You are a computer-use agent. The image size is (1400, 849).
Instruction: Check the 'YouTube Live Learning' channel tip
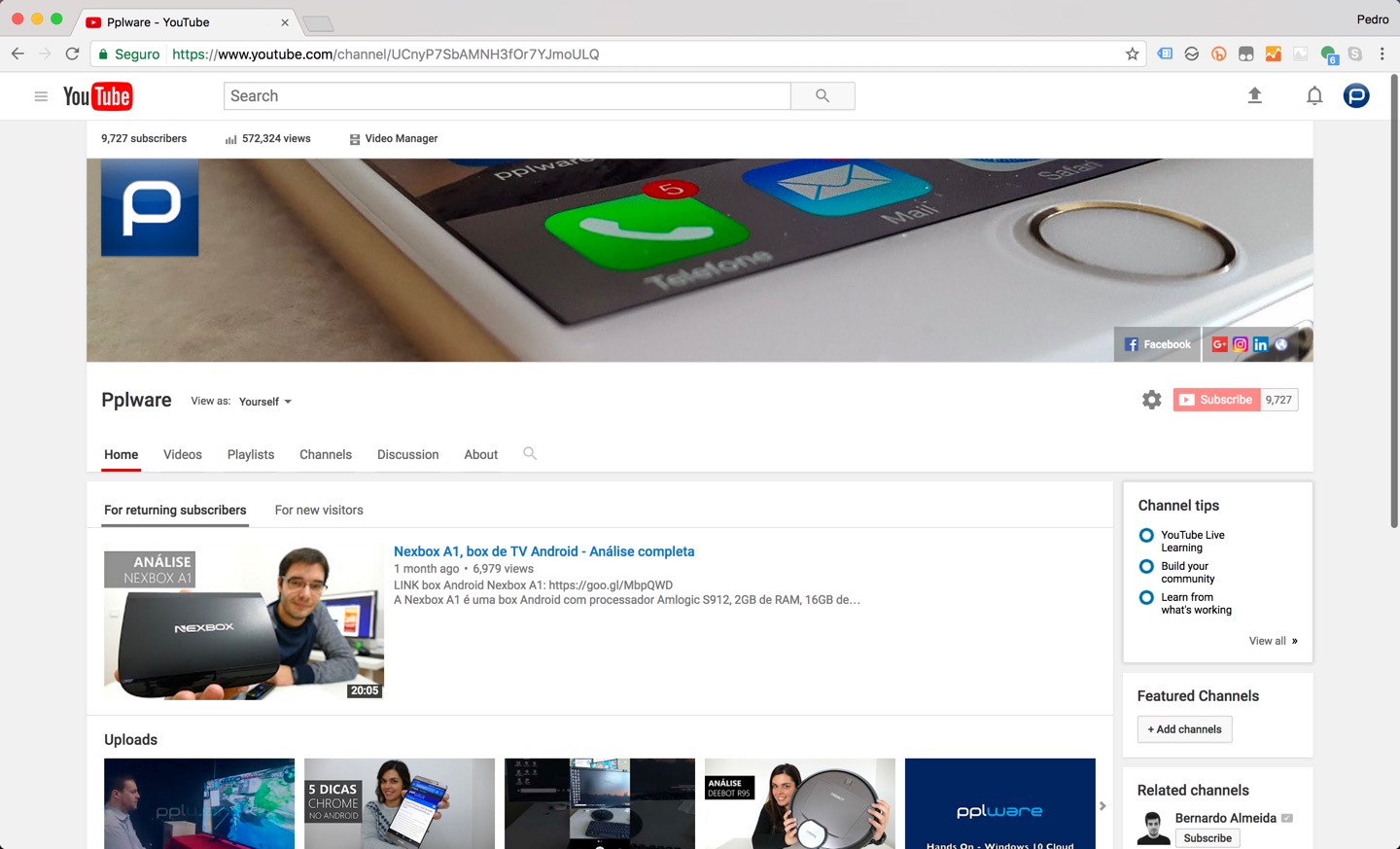point(1146,535)
